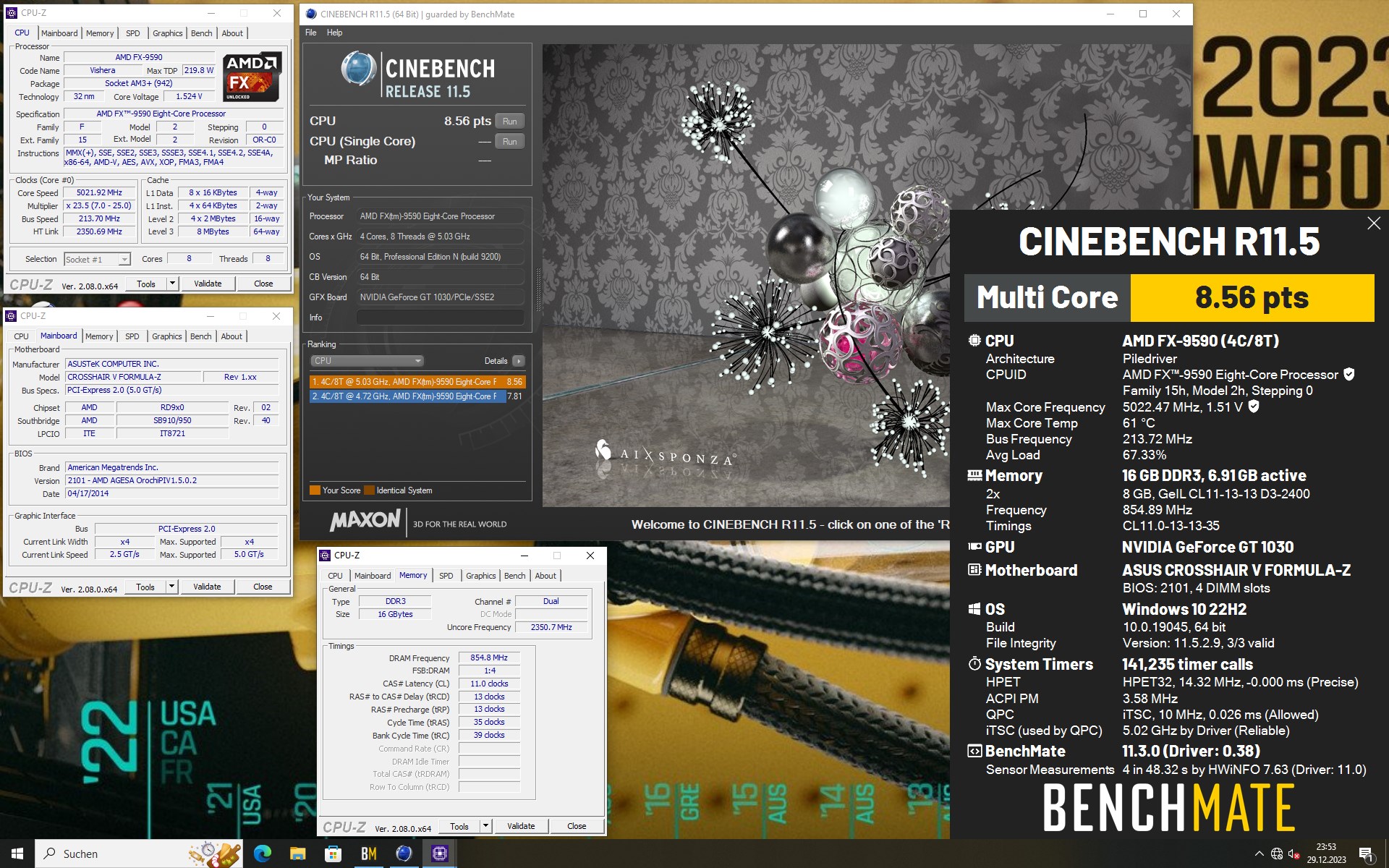
Task: Expand Tools dropdown arrow in CPU window
Action: click(x=172, y=284)
